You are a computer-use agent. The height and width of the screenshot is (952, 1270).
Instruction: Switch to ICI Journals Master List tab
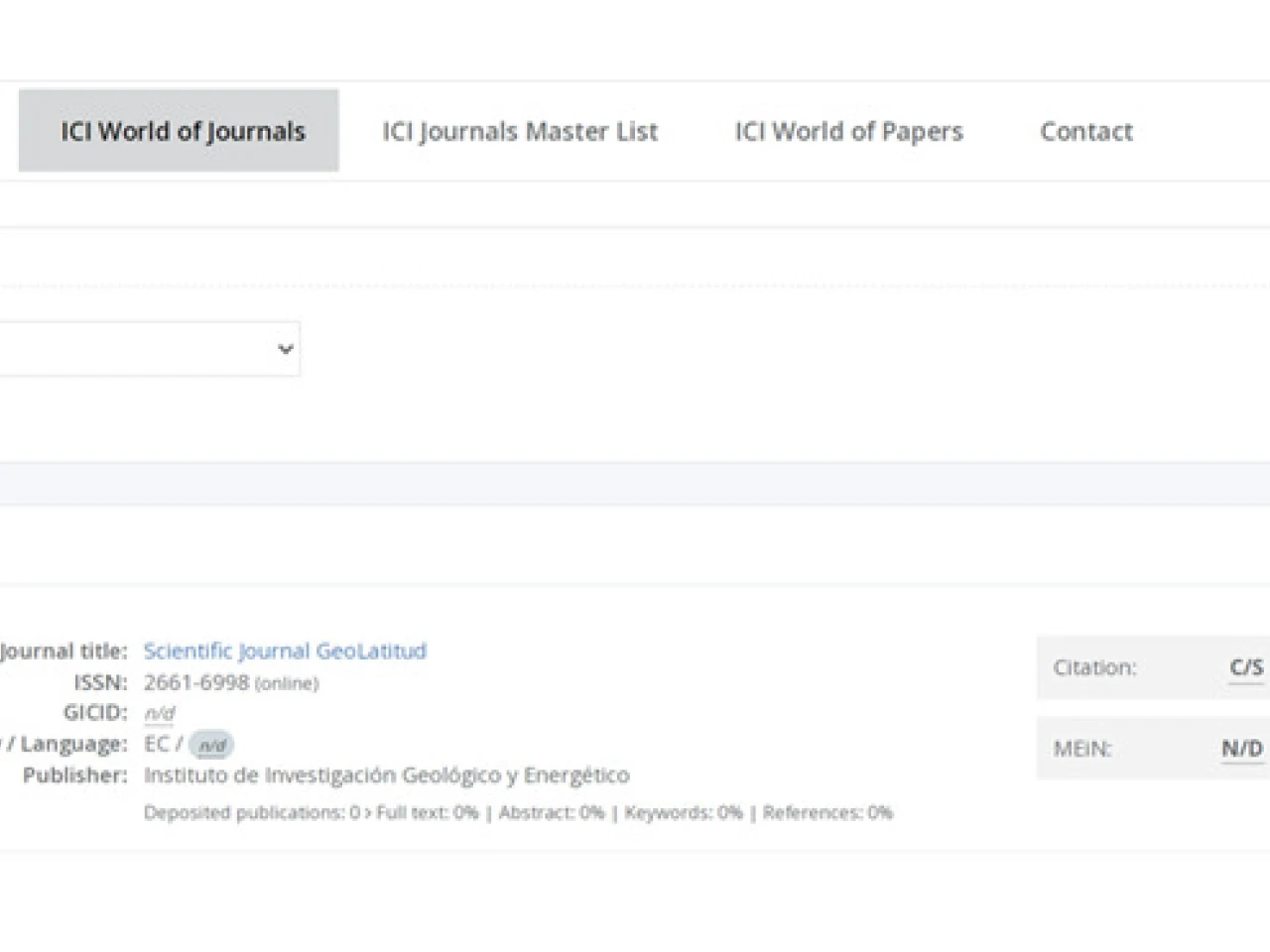tap(520, 131)
